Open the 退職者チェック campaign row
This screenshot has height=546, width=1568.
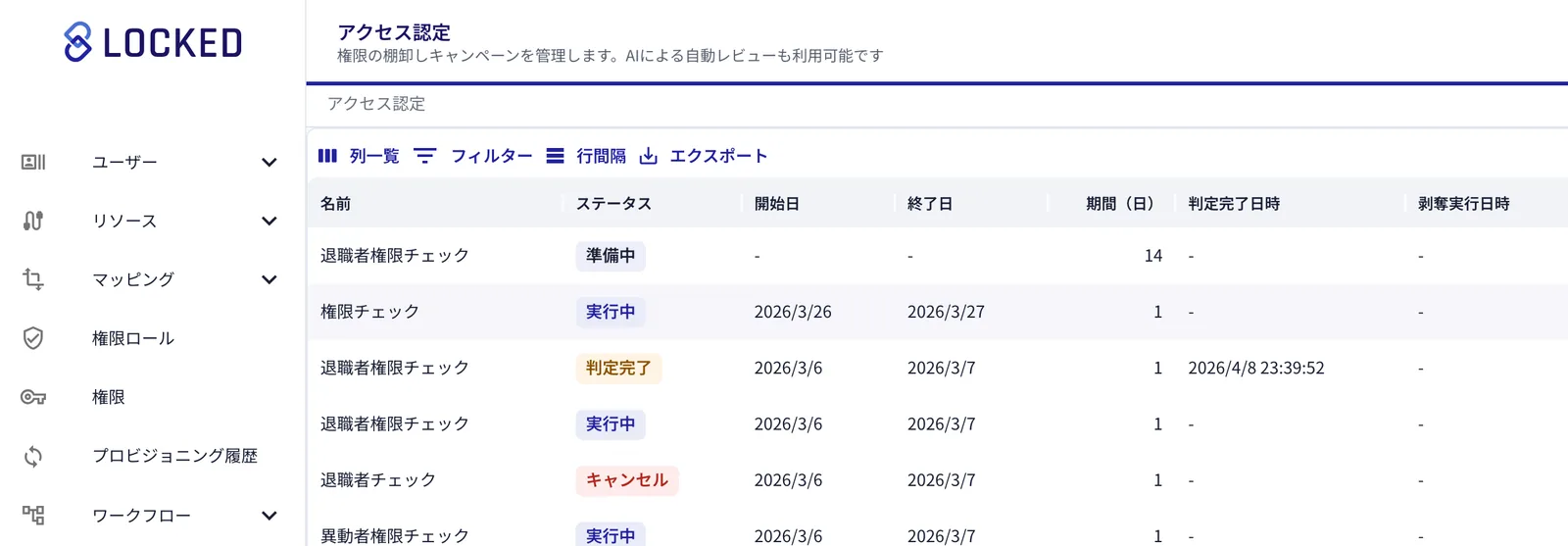938,480
